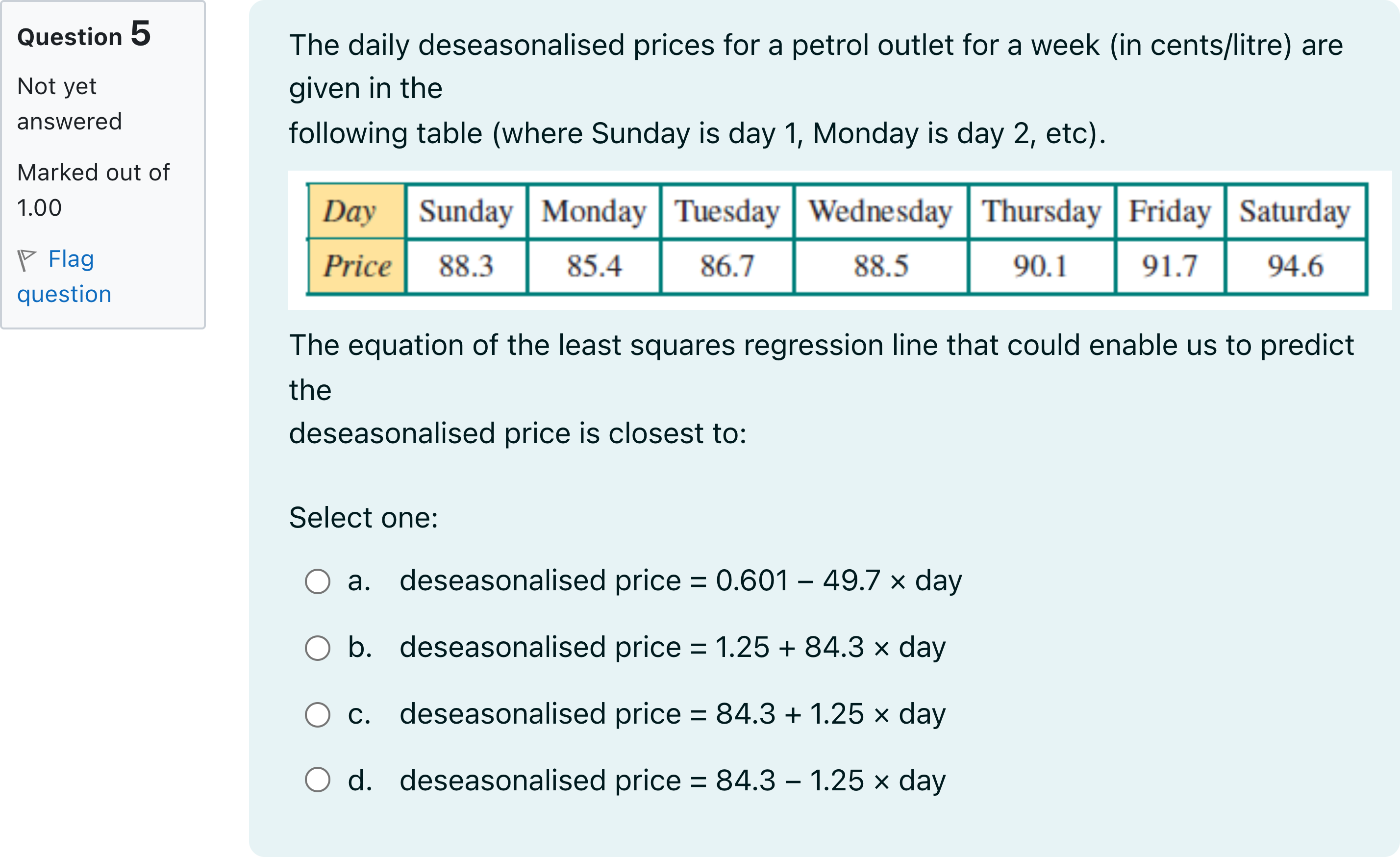Viewport: 1400px width, 857px height.
Task: Click the Question 5 heading
Action: 84,34
